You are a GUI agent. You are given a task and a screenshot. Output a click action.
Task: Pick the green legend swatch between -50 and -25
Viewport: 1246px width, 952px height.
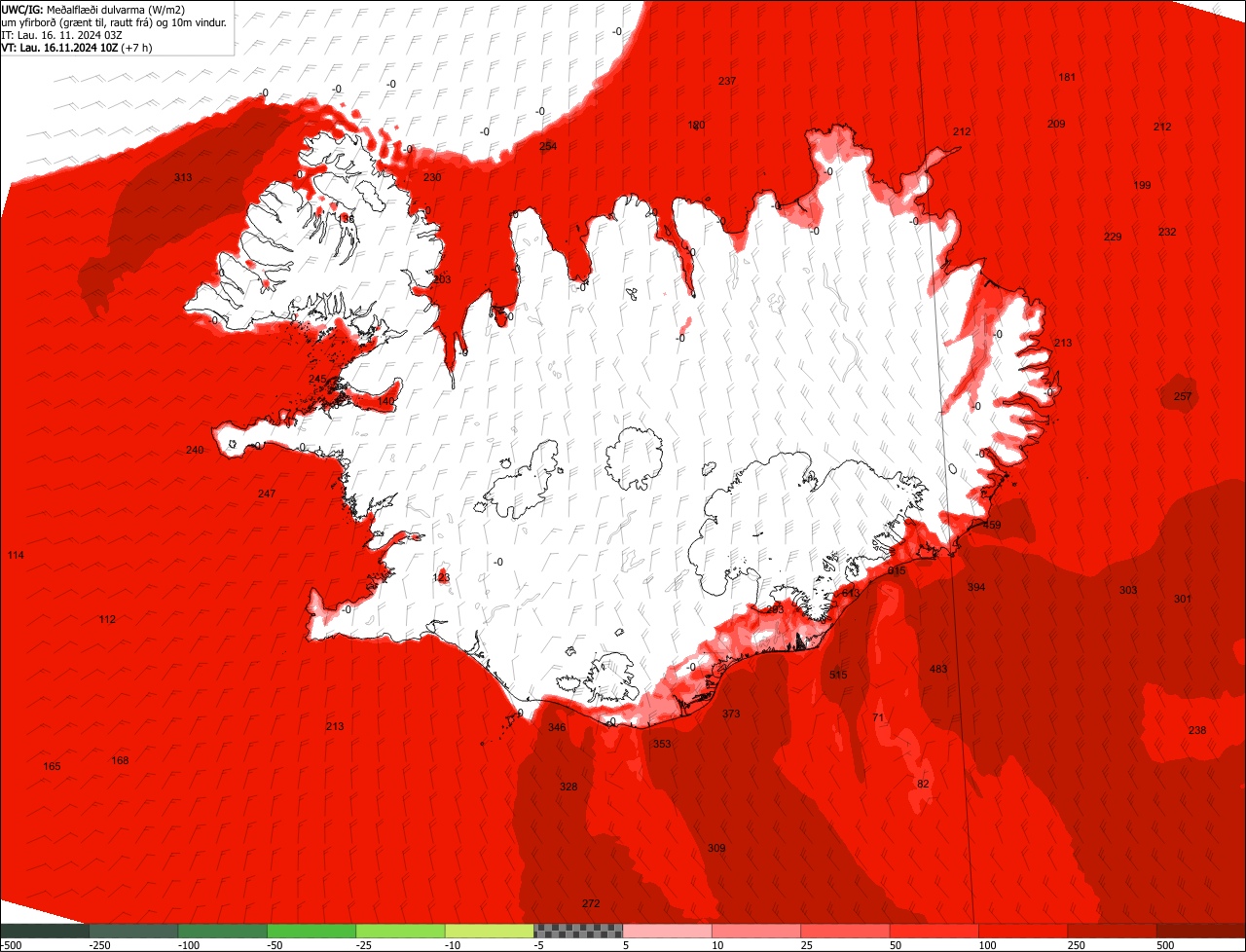(311, 931)
